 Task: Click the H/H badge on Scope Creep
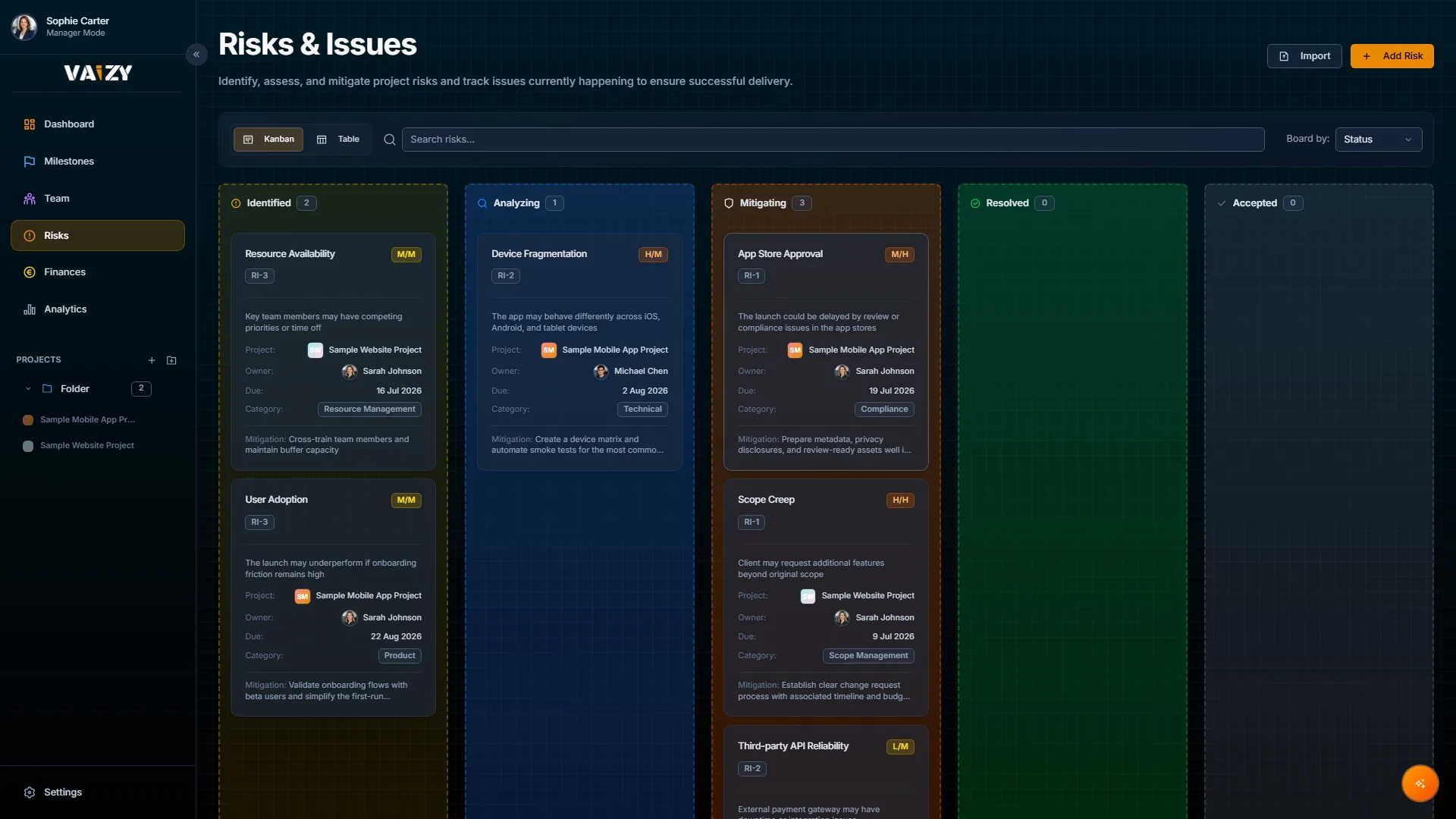pos(900,500)
